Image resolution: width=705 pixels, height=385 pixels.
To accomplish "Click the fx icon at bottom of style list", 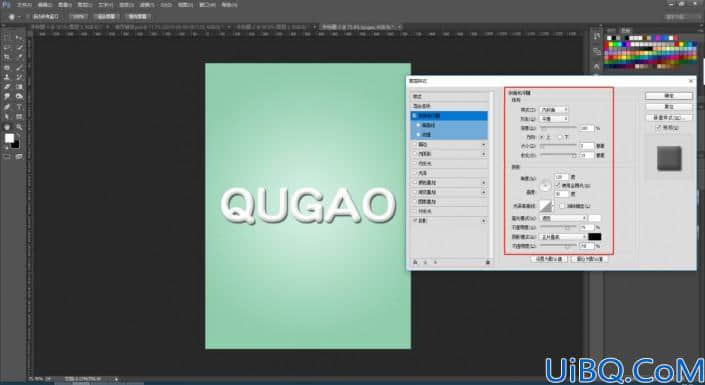I will tap(415, 262).
